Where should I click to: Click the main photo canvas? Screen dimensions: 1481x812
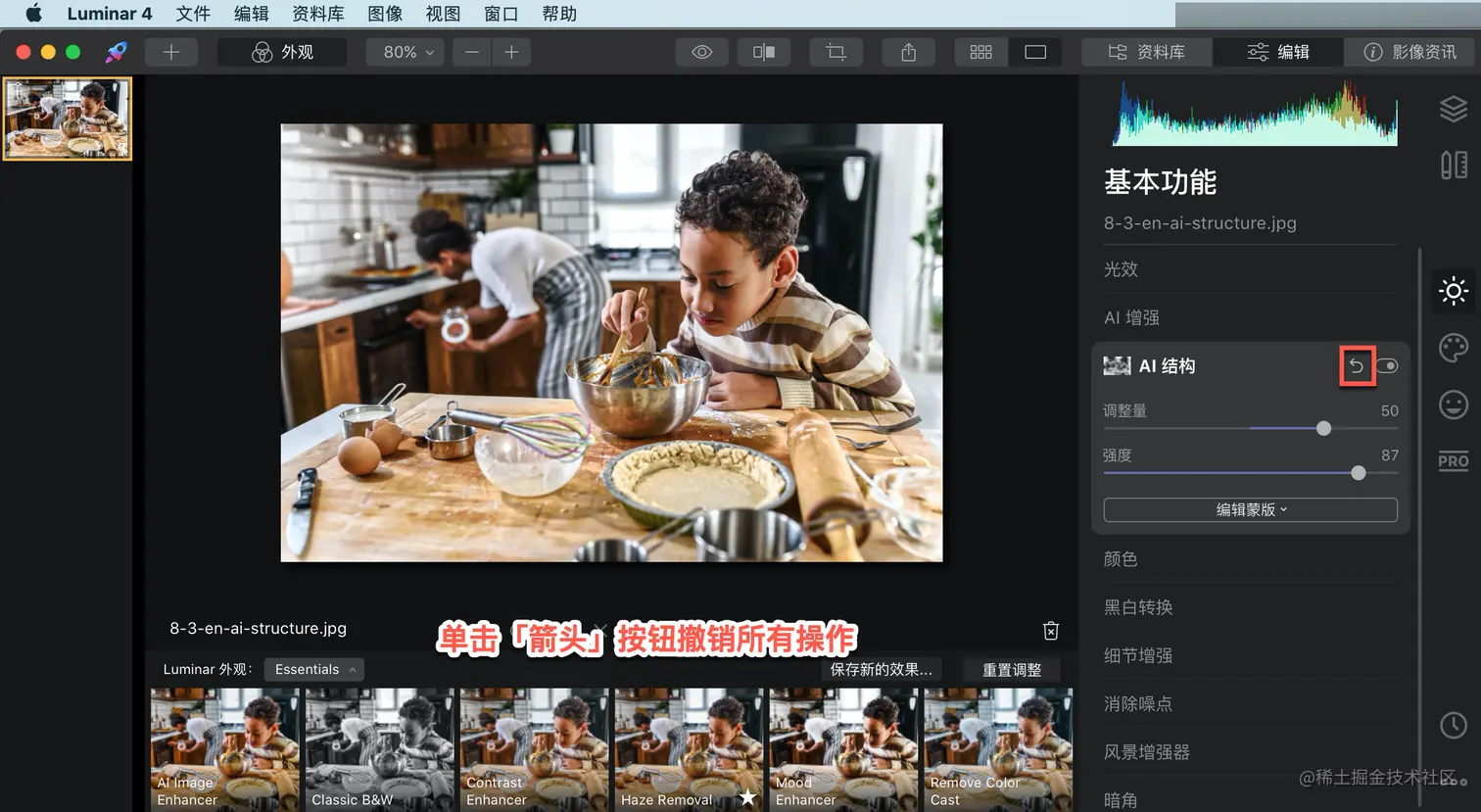click(x=612, y=343)
